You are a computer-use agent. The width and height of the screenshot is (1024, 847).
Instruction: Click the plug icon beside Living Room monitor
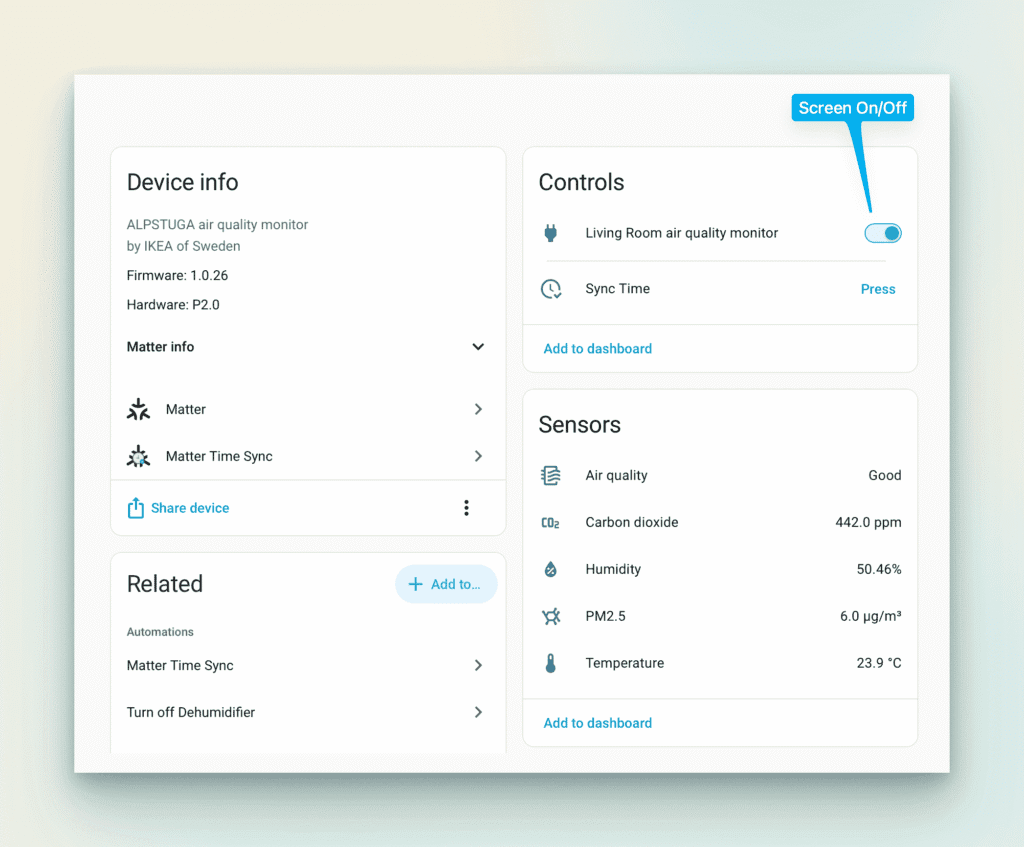pyautogui.click(x=551, y=233)
